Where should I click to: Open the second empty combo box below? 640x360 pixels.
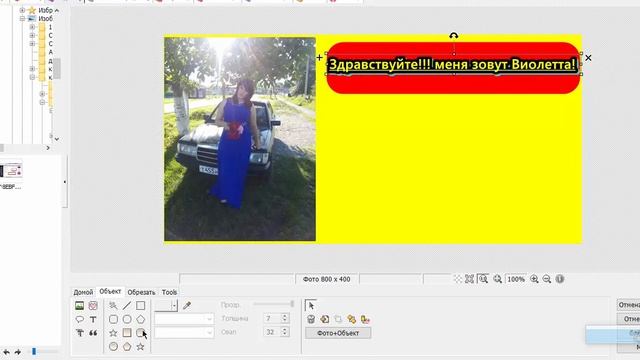[x=184, y=333]
